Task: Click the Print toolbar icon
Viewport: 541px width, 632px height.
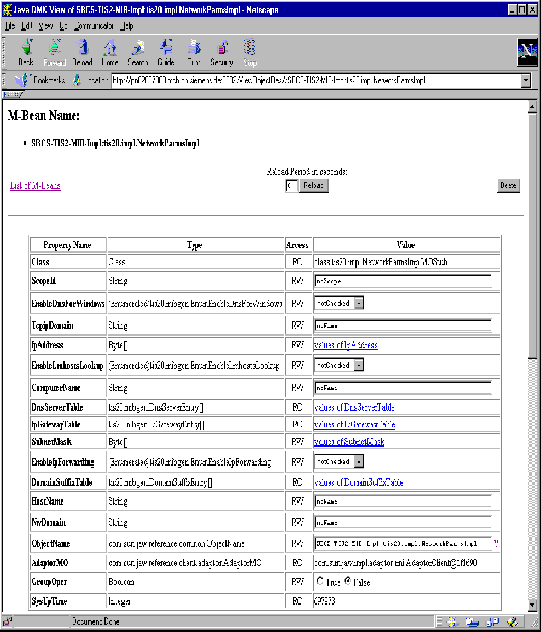Action: (194, 52)
